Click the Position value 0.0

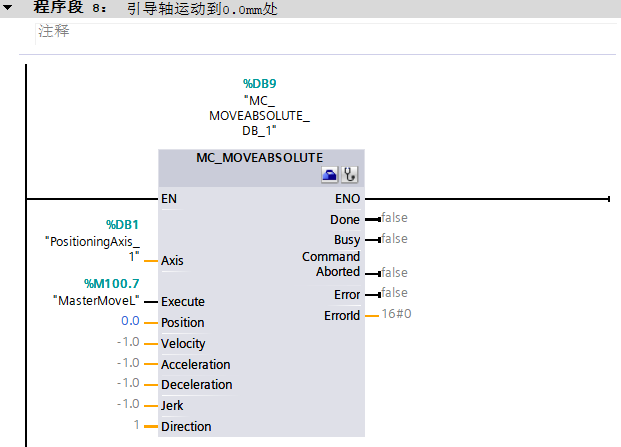pyautogui.click(x=129, y=322)
